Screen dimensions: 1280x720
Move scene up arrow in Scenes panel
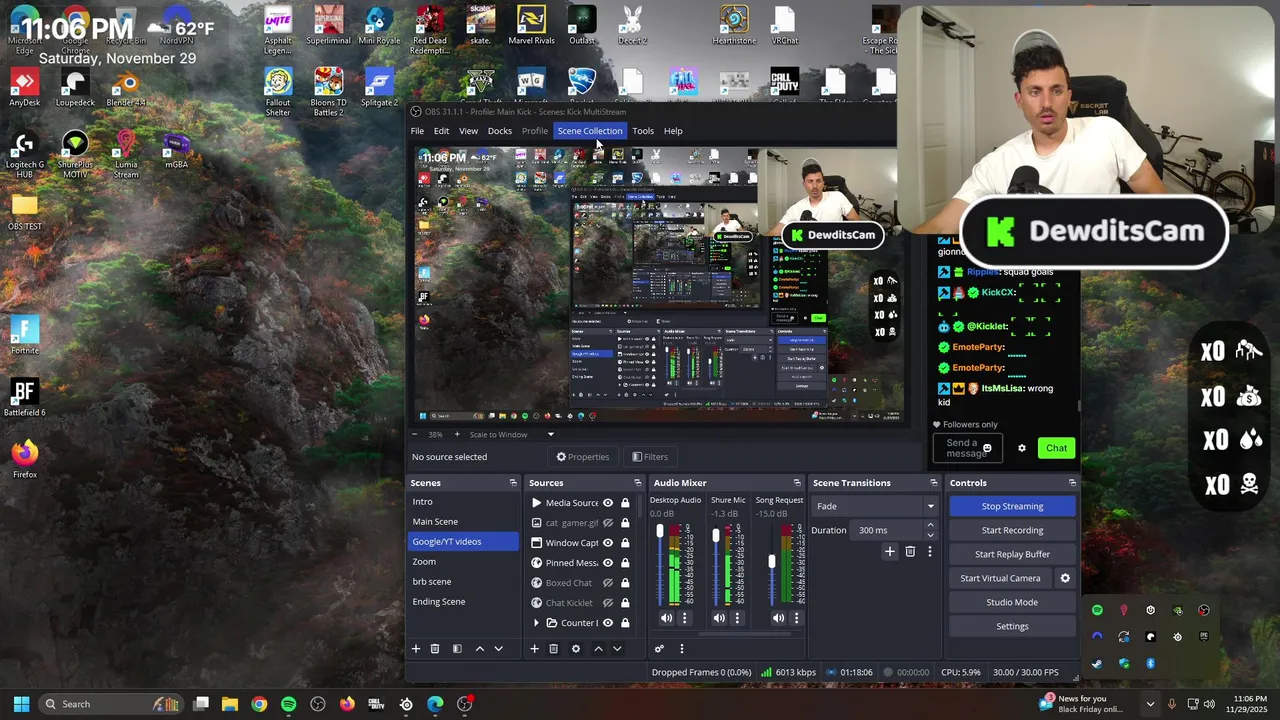pos(480,649)
